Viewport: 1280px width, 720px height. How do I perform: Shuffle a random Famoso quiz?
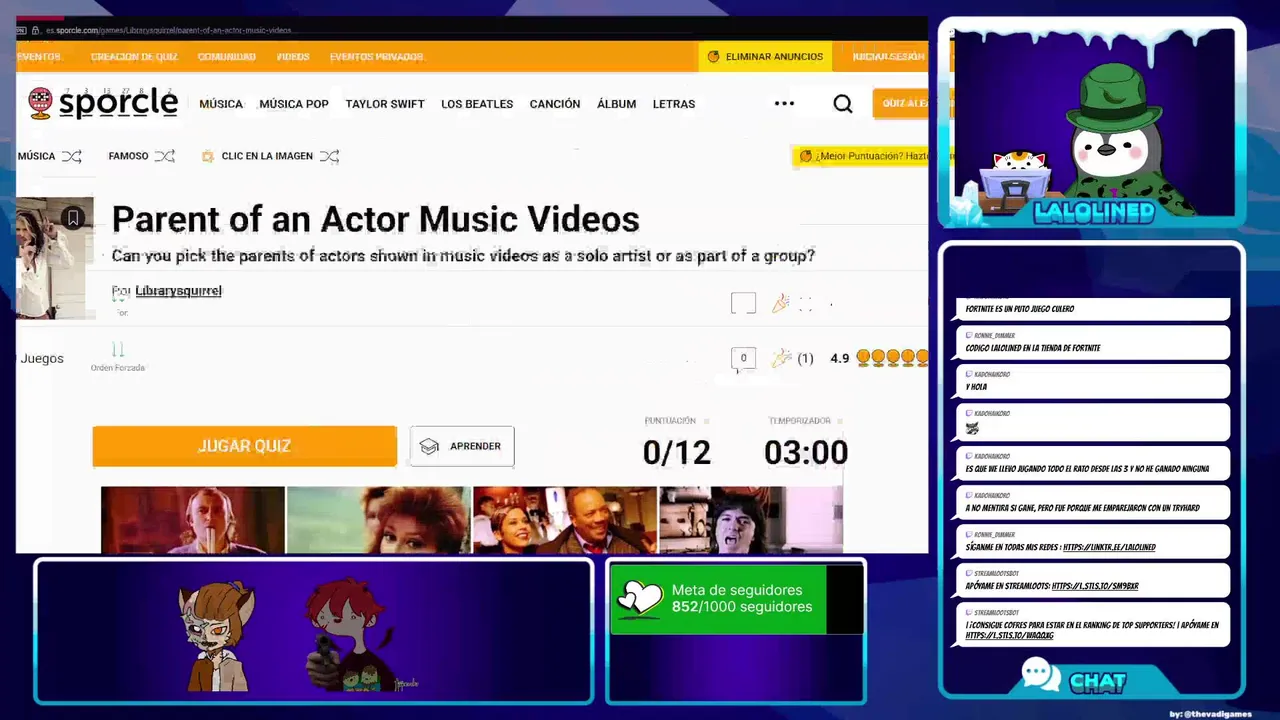coord(165,156)
